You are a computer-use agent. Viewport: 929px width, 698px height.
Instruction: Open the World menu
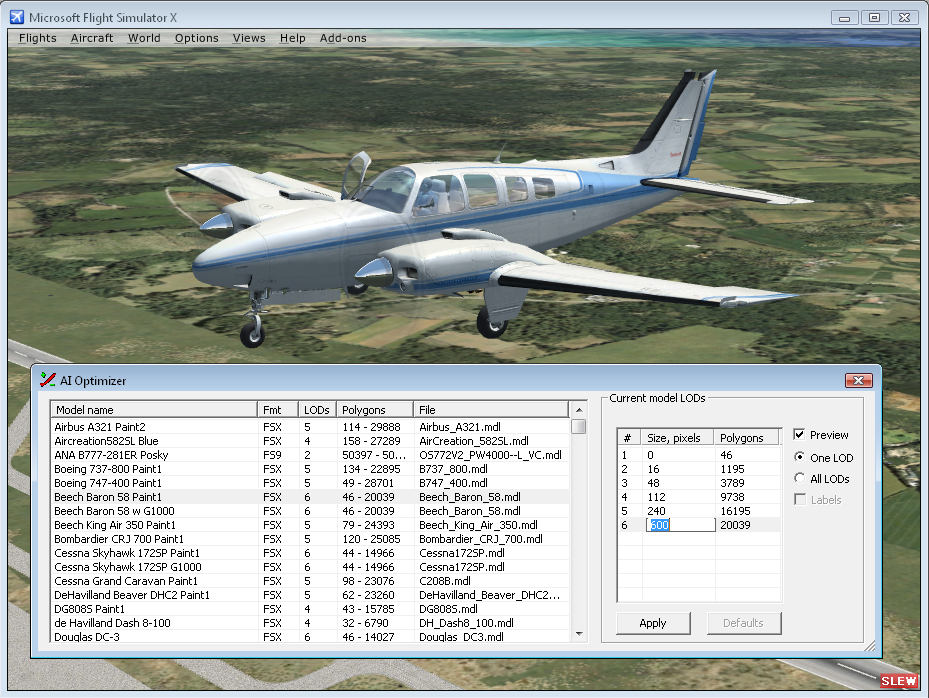click(x=144, y=38)
